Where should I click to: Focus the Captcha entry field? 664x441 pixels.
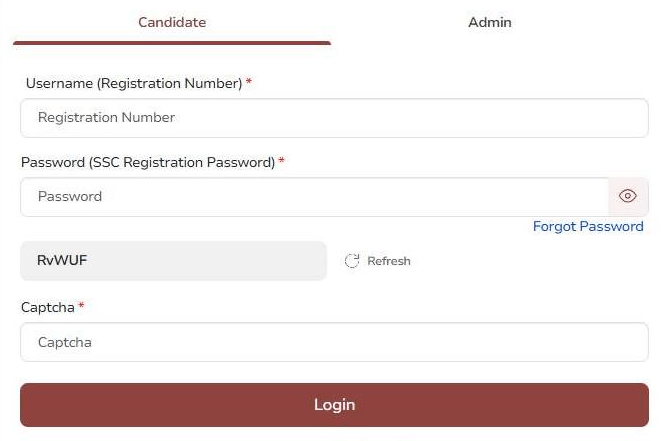tap(334, 342)
